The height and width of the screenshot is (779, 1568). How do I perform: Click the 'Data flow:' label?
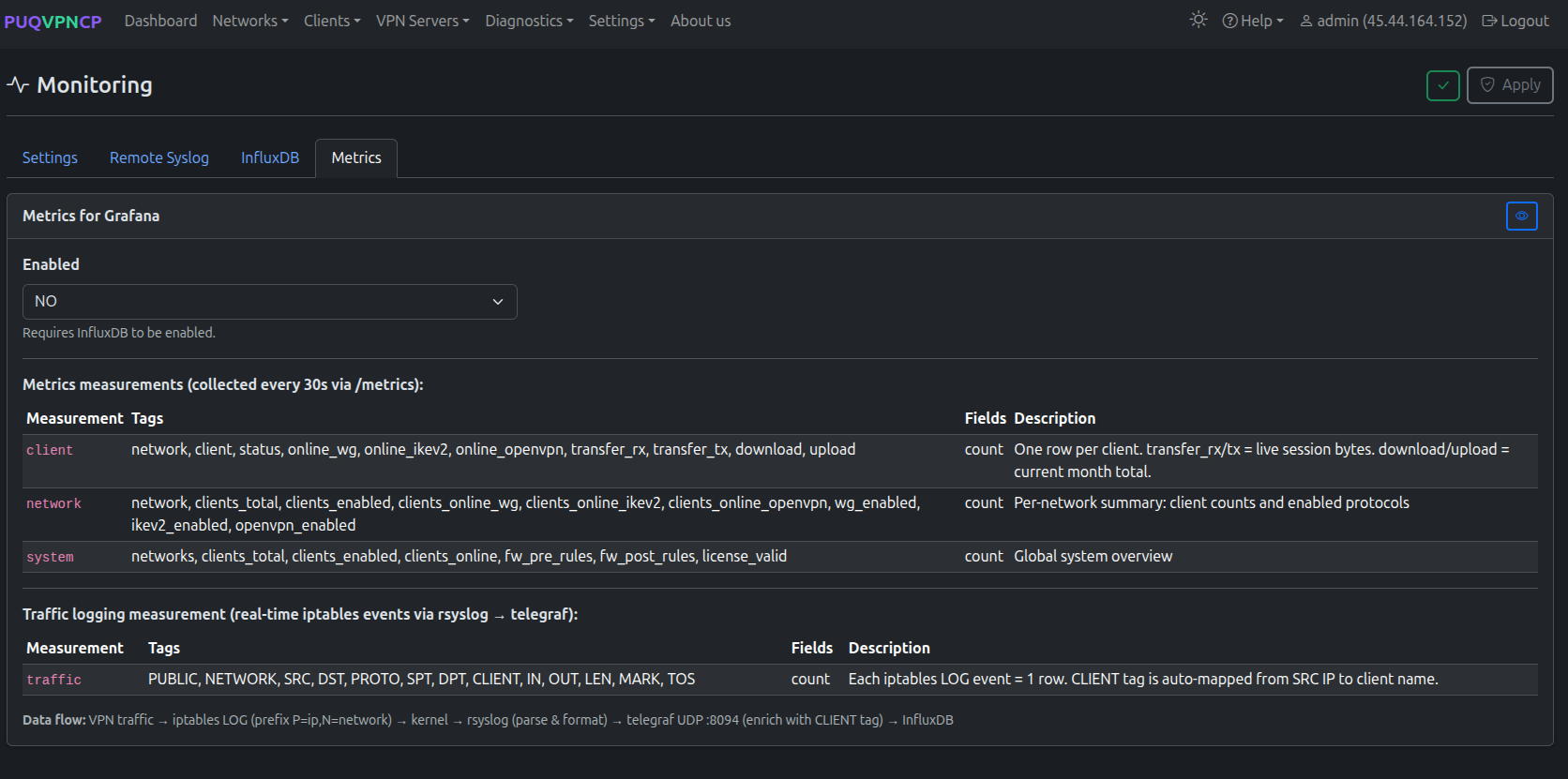(53, 720)
